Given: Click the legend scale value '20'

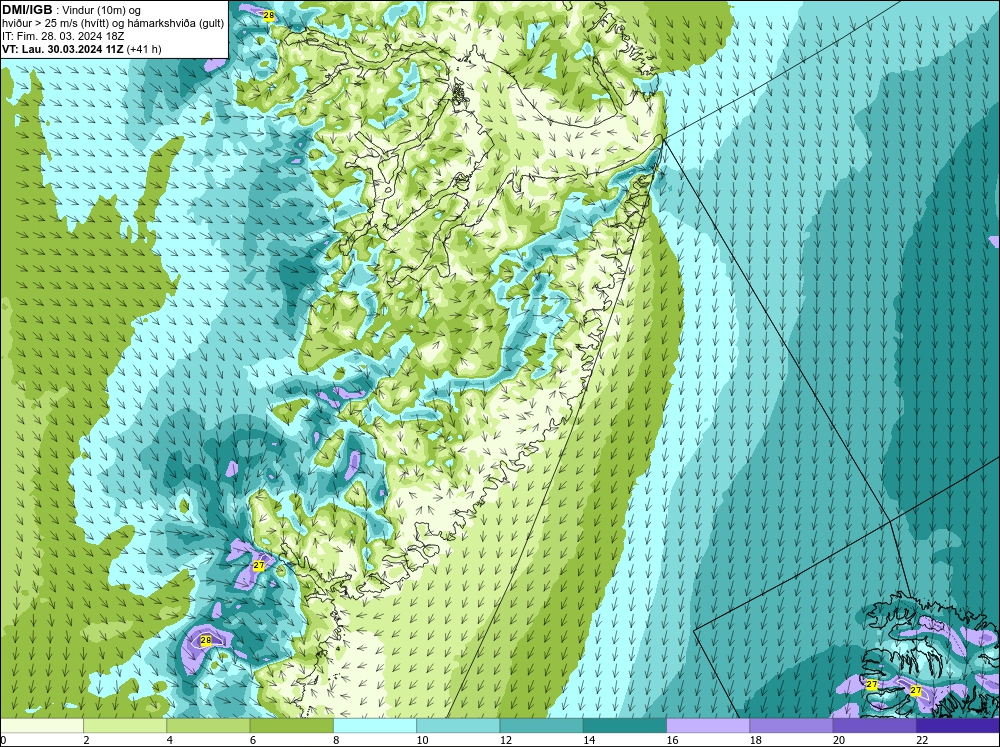Looking at the screenshot, I should tap(839, 740).
